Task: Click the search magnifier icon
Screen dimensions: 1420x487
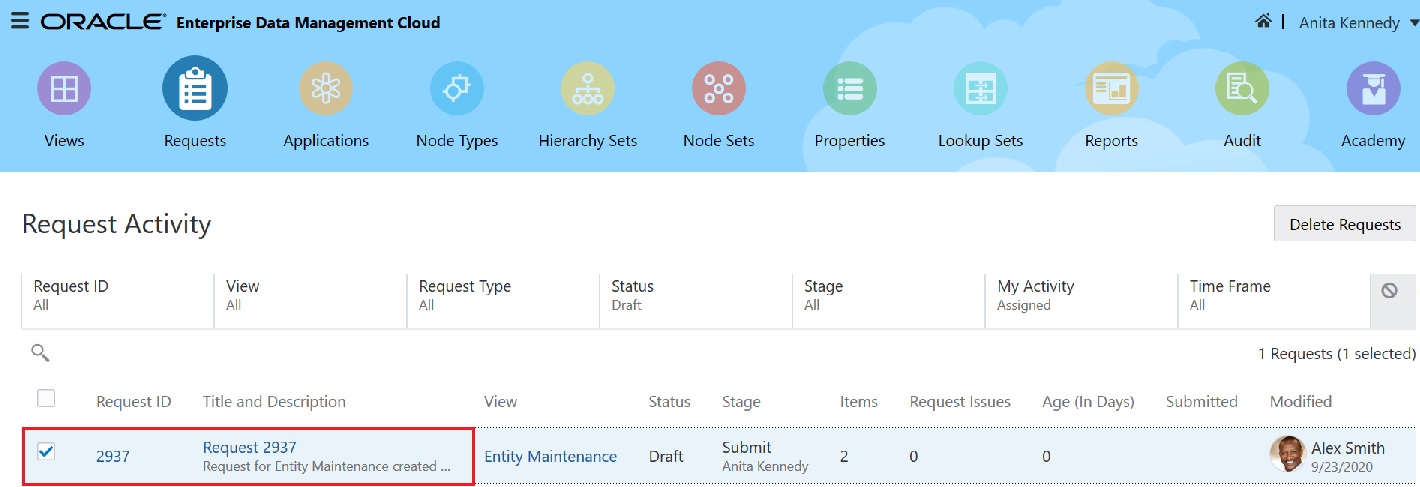Action: tap(40, 352)
